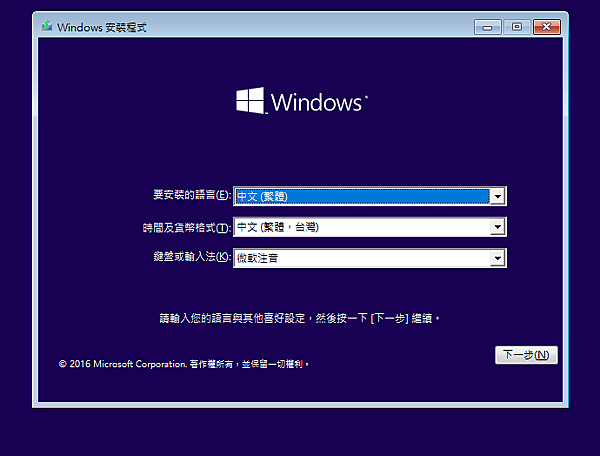Select the 中文 (繁體，台灣) format field

370,227
